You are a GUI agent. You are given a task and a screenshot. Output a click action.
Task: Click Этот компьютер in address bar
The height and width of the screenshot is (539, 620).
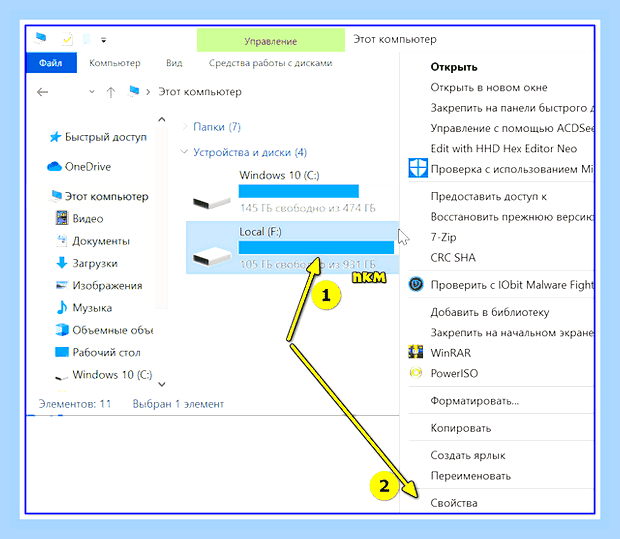[x=200, y=92]
